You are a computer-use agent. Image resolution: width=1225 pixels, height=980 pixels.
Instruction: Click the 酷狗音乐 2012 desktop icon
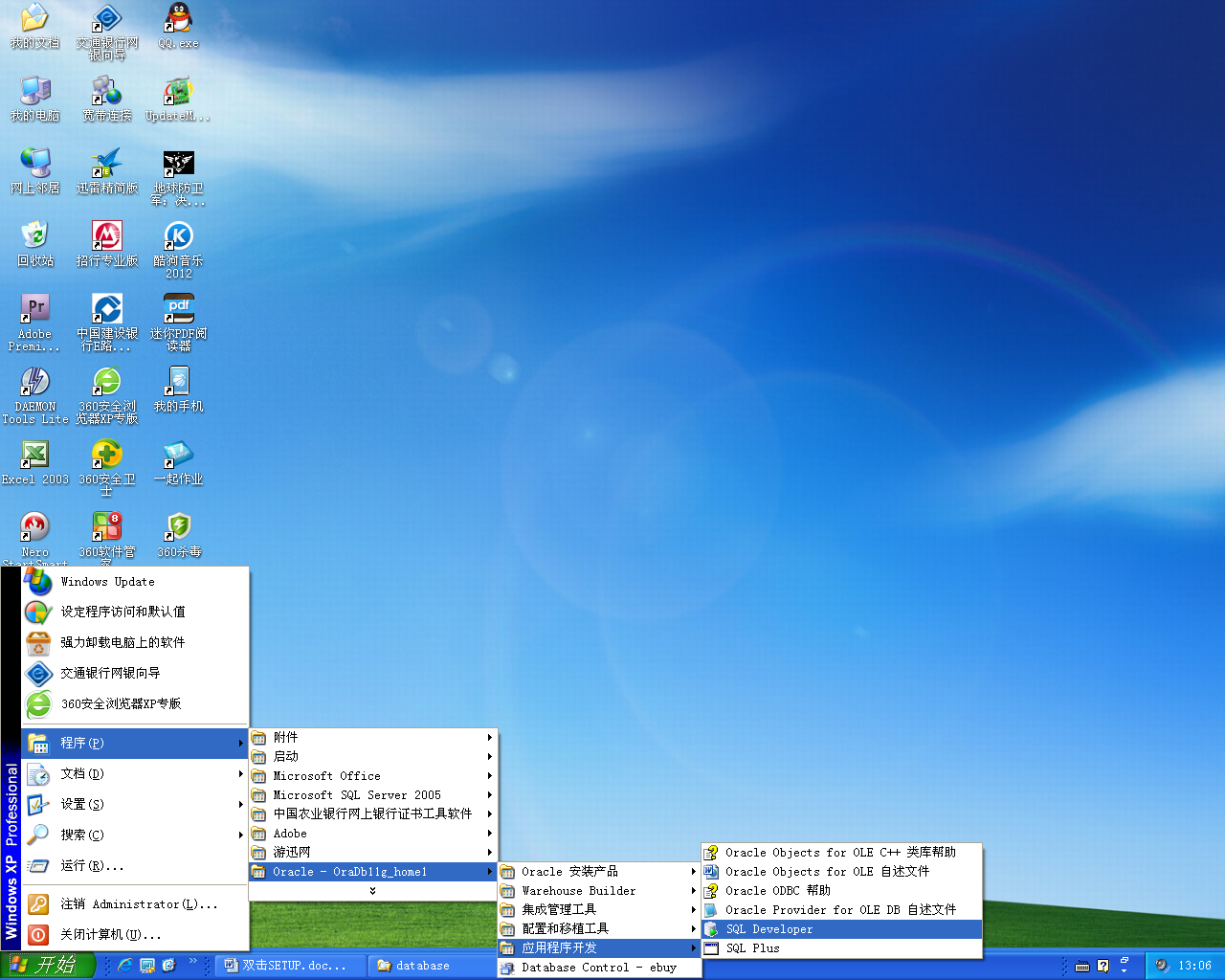pyautogui.click(x=179, y=250)
